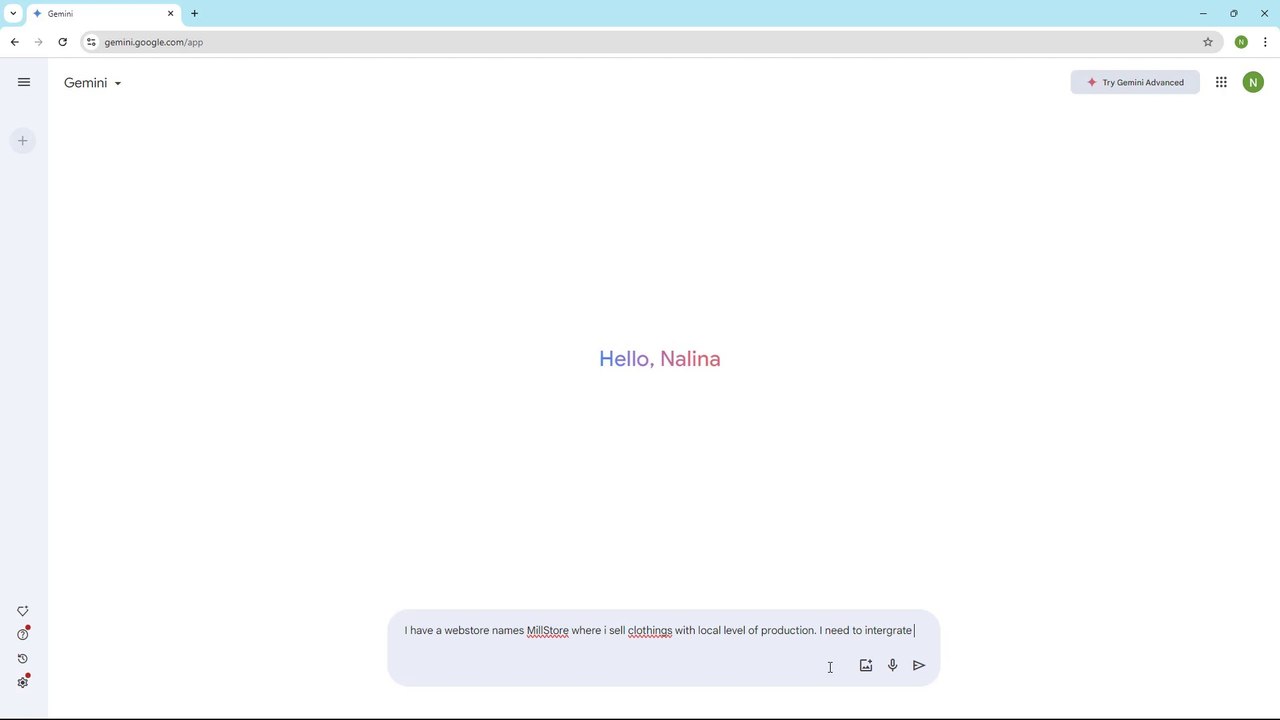Open the Chrome three-dot menu
1280x720 pixels.
1265,42
